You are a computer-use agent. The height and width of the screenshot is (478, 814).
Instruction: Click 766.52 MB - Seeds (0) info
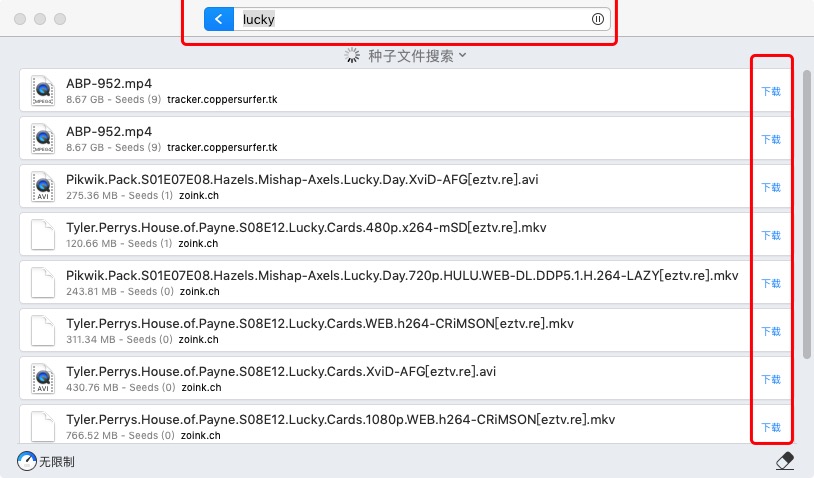click(x=120, y=435)
